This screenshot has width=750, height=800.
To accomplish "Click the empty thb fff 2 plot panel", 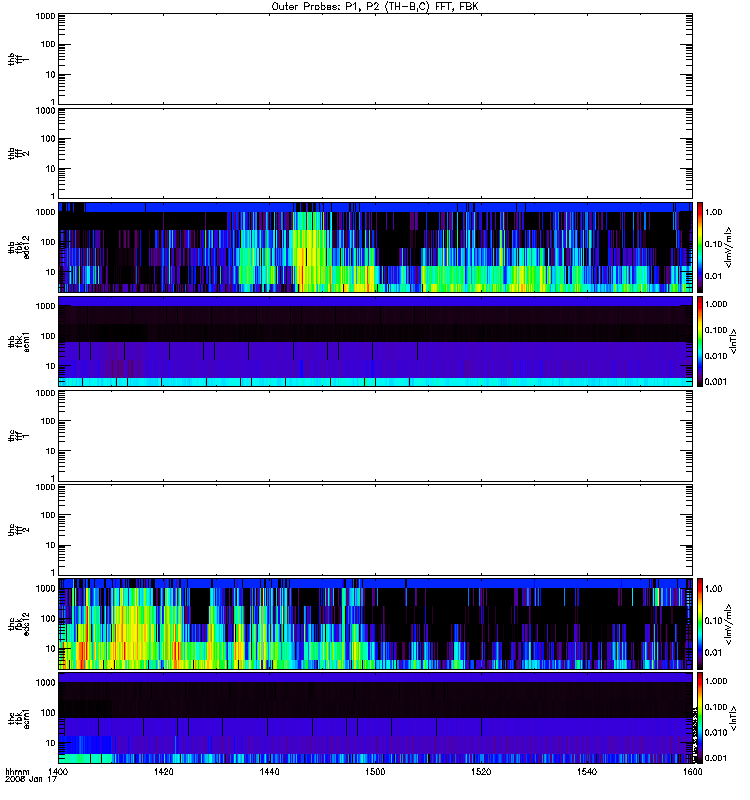I will 375,153.
